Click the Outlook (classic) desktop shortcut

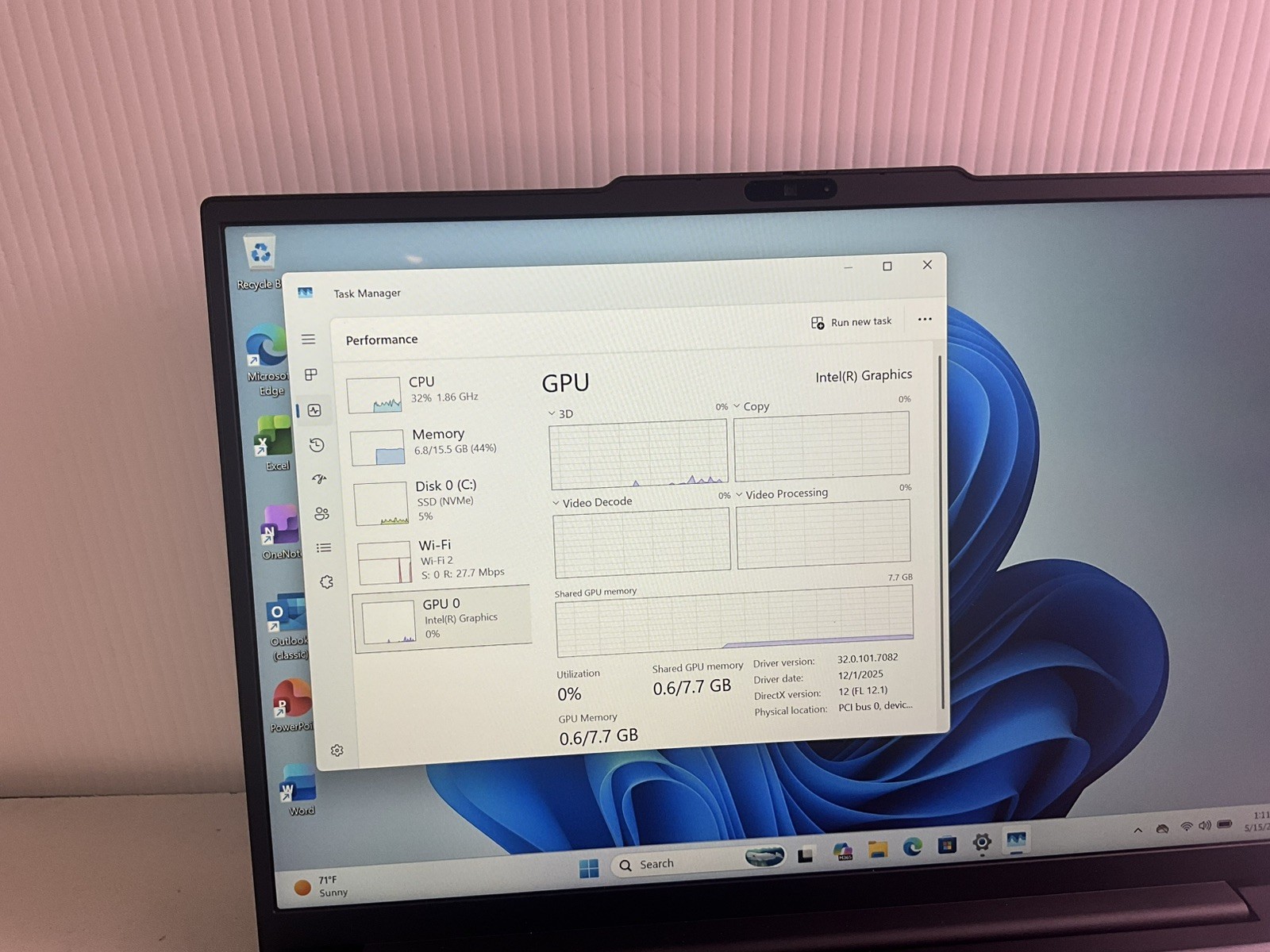[x=287, y=627]
